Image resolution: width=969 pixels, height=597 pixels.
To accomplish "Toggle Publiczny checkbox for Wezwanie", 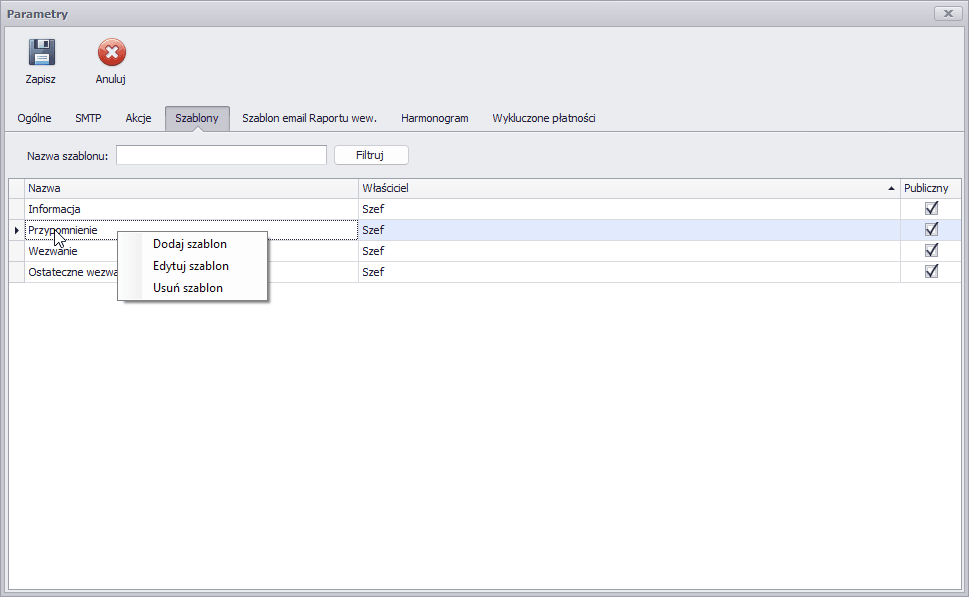I will (931, 251).
